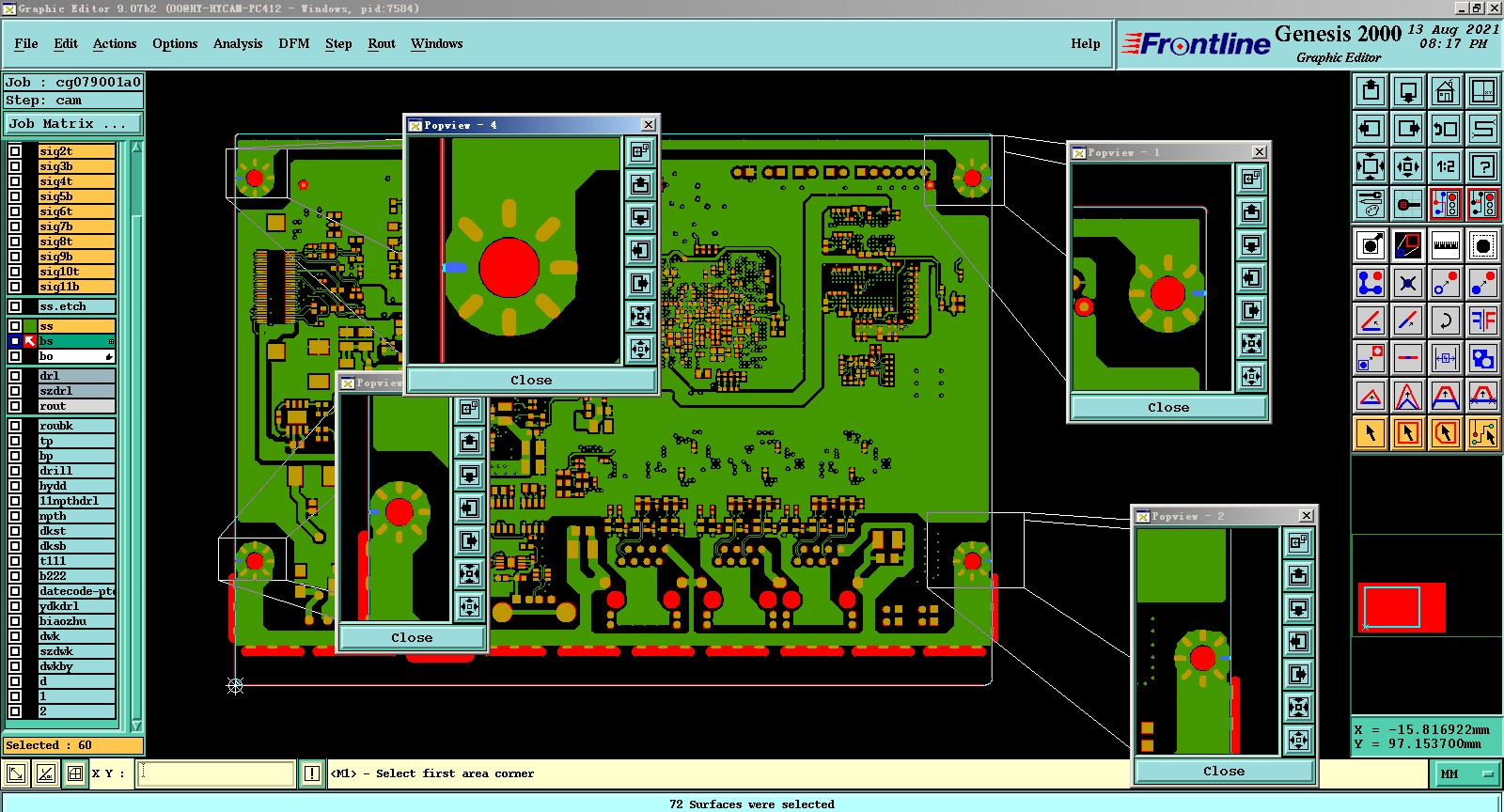Click the pan right view icon
The image size is (1504, 812).
click(1408, 129)
